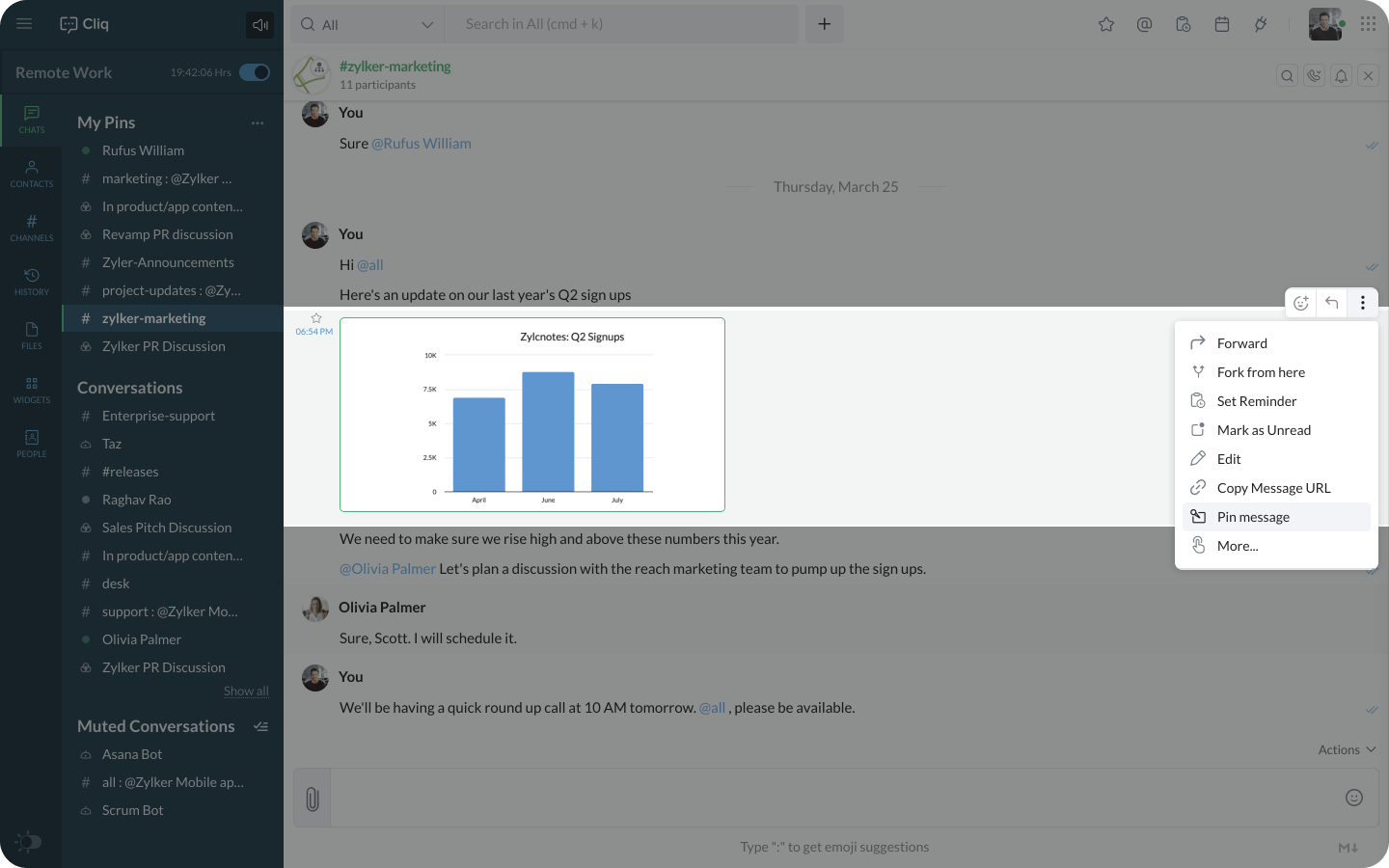Viewport: 1389px width, 868px height.
Task: Star the chart message
Action: tap(315, 318)
